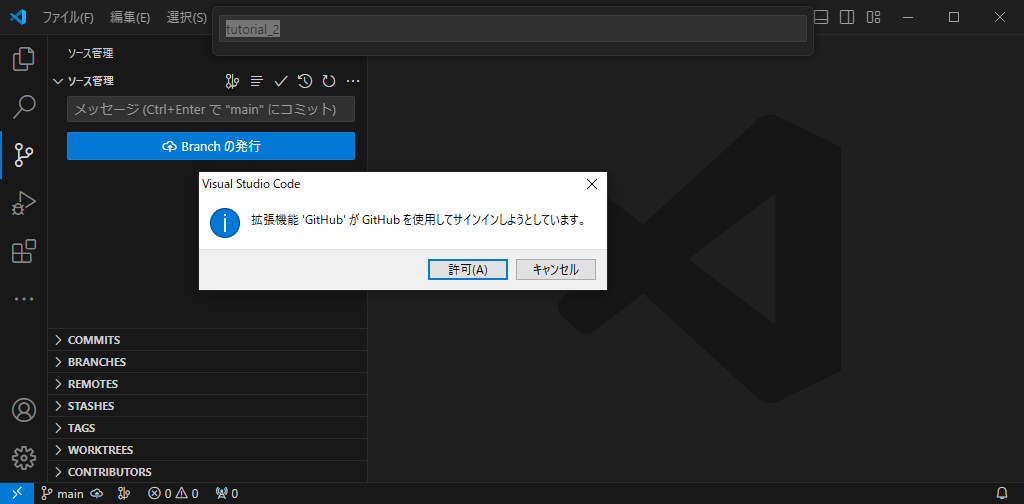Open source control more actions ellipsis
Viewport: 1024px width, 504px height.
(353, 81)
